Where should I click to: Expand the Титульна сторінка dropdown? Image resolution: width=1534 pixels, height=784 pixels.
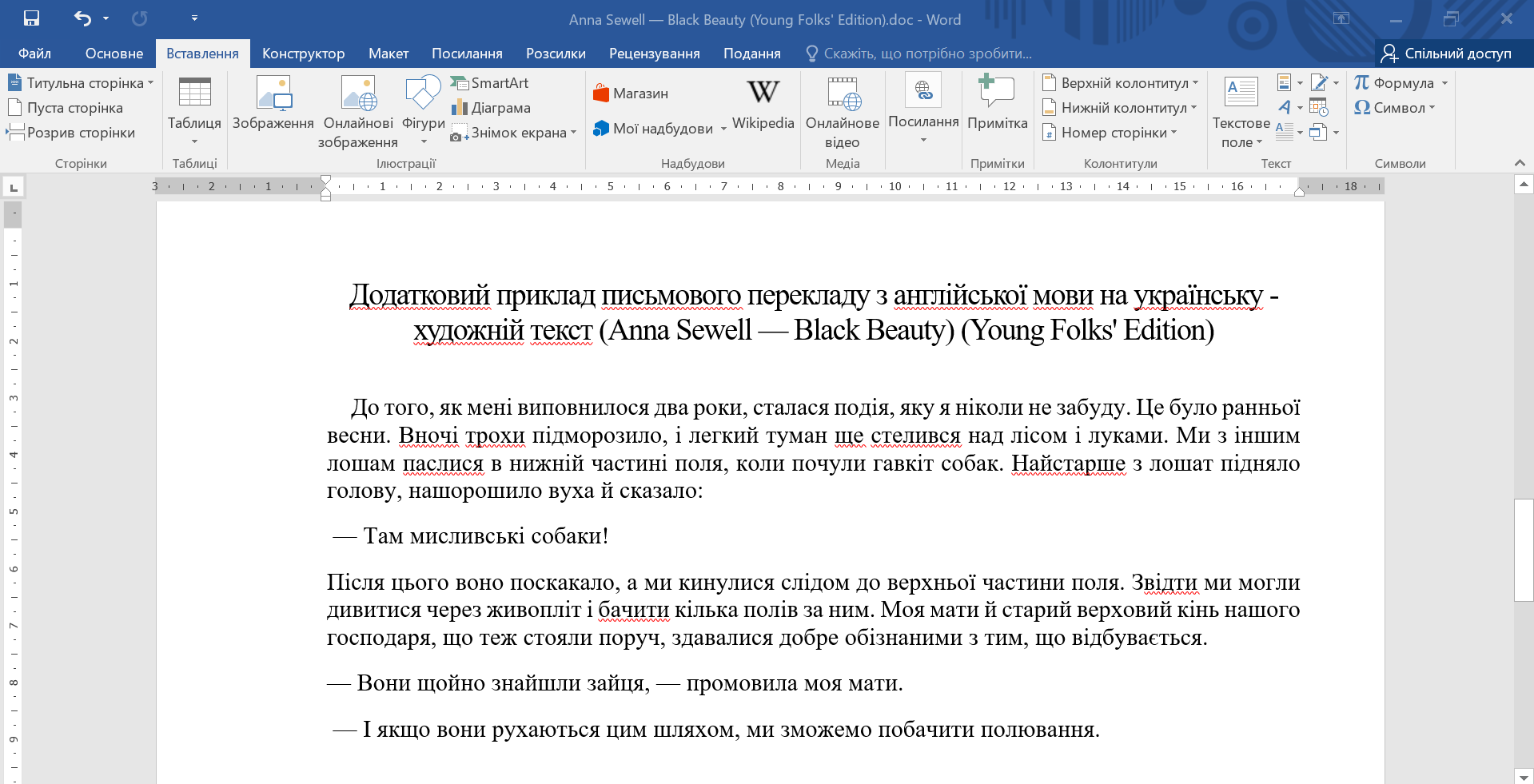click(150, 83)
